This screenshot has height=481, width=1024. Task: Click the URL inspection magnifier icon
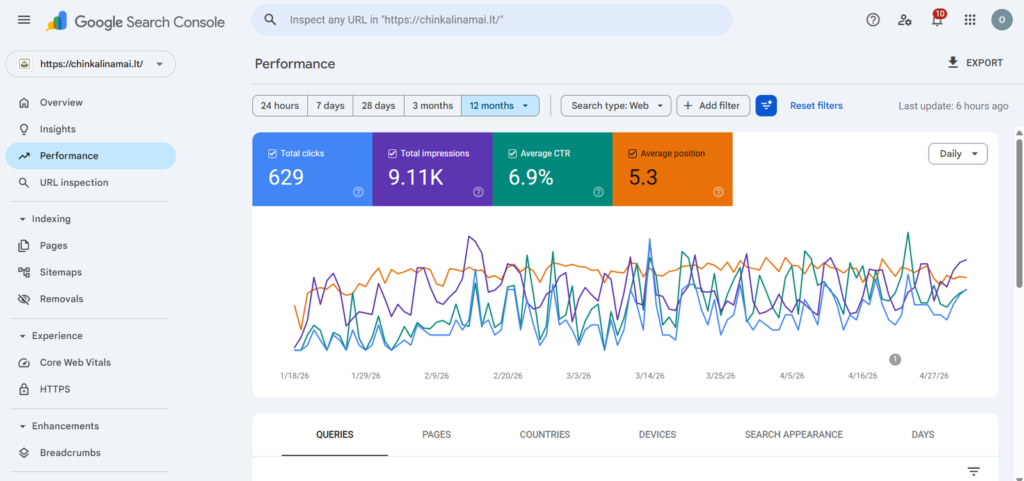(x=24, y=183)
